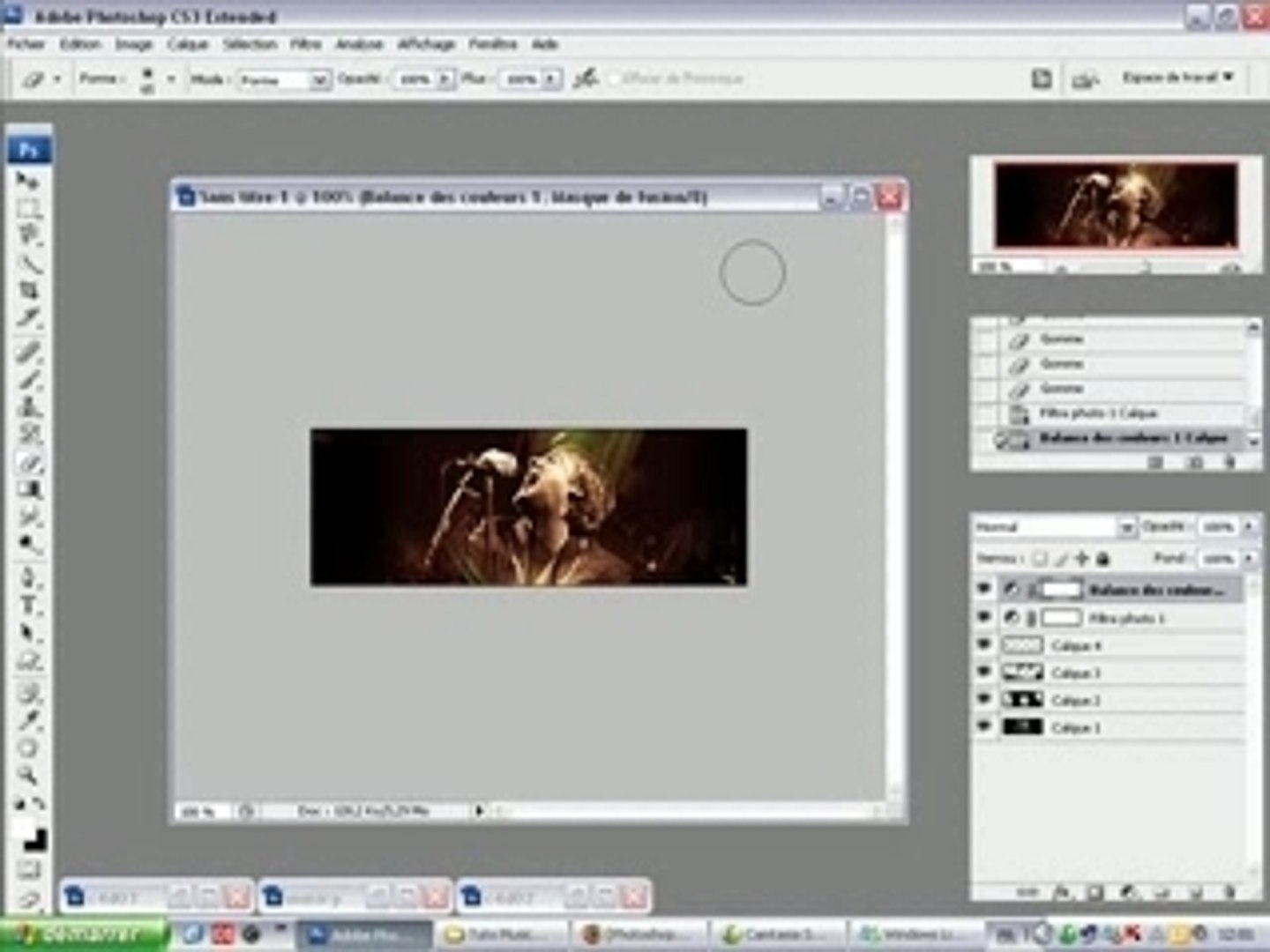Add layer mask from Layers panel footer

click(1094, 892)
